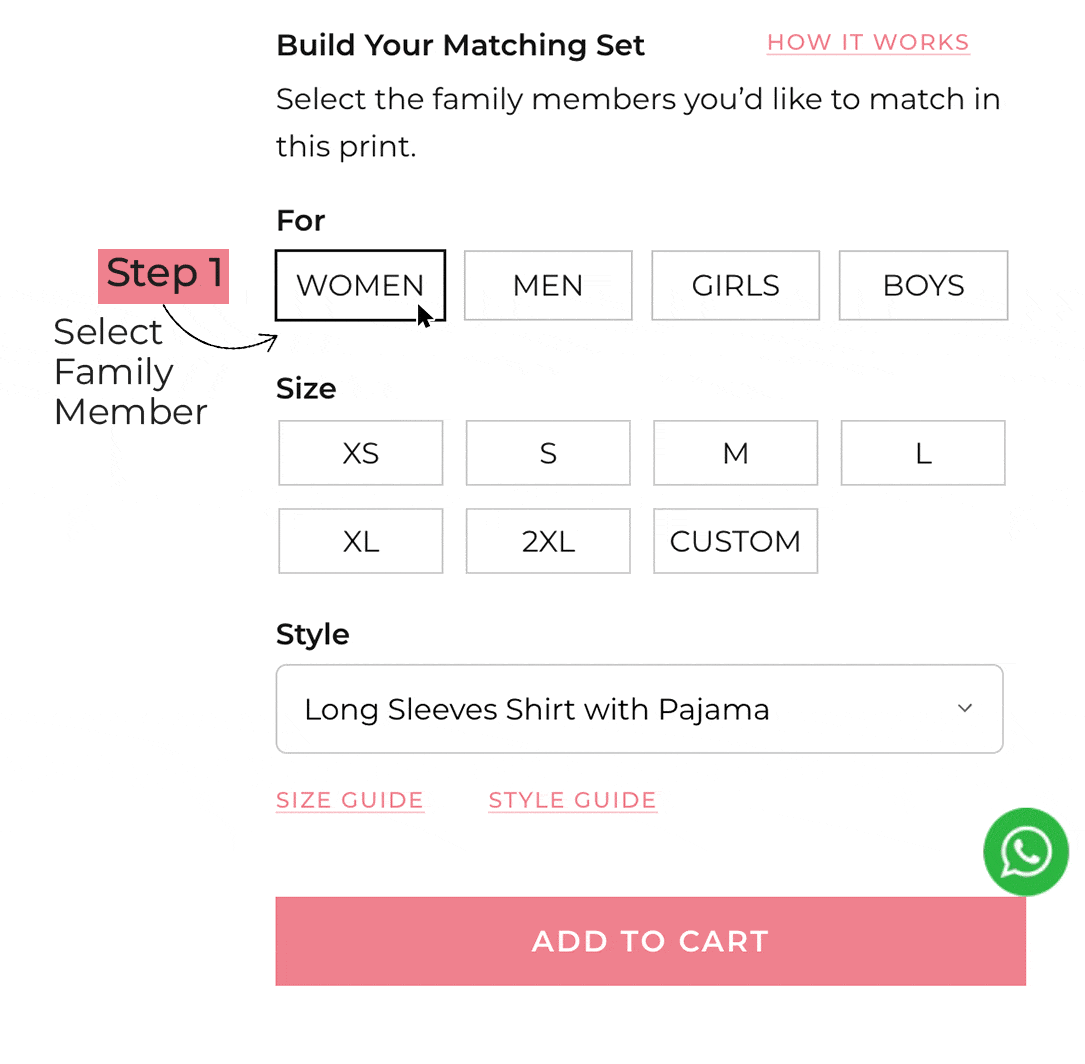The image size is (1085, 1064).
Task: Click the Style dropdown chevron arrow
Action: pos(965,708)
